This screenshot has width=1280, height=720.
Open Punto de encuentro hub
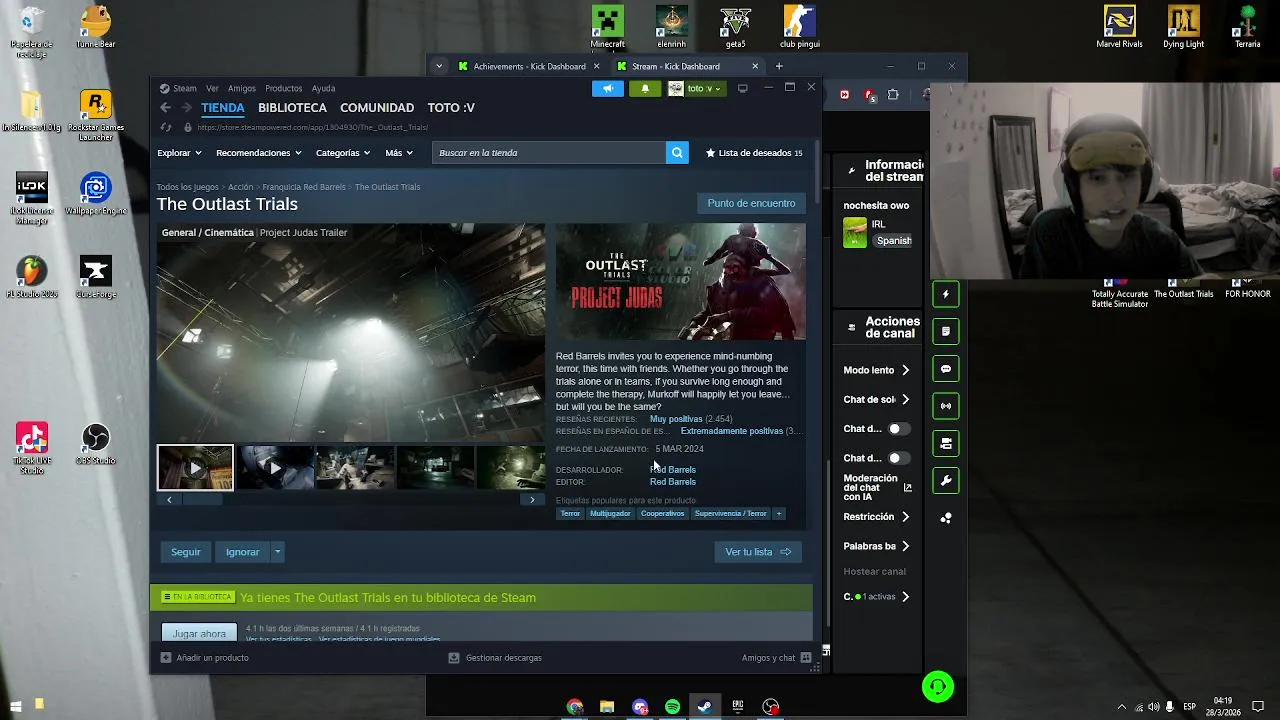751,203
